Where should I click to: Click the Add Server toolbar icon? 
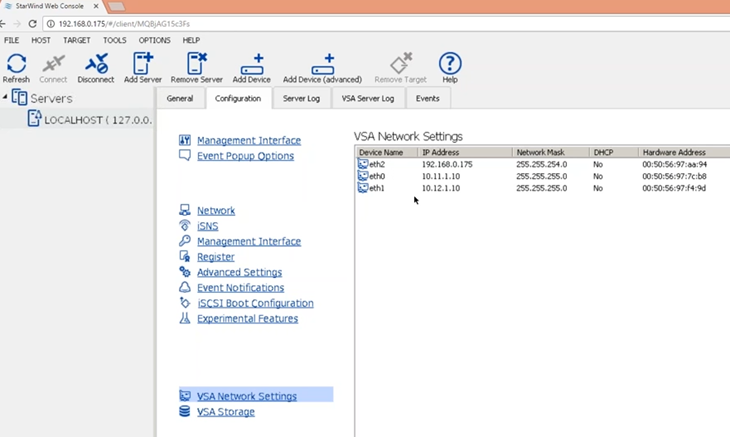click(x=142, y=63)
